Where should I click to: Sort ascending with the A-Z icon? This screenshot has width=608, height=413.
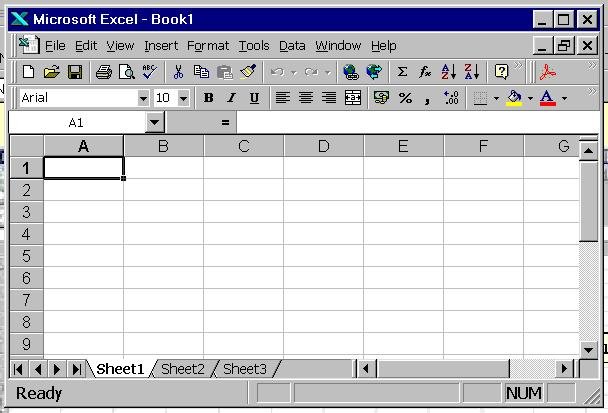pyautogui.click(x=449, y=72)
